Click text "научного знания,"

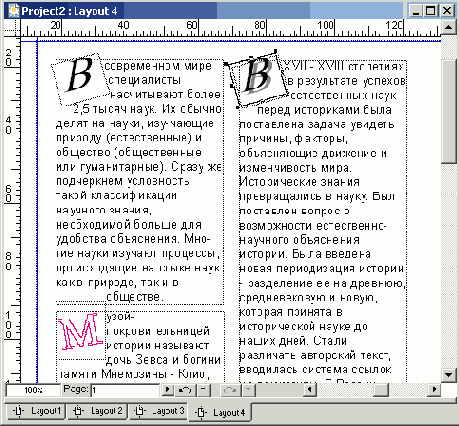[104, 210]
